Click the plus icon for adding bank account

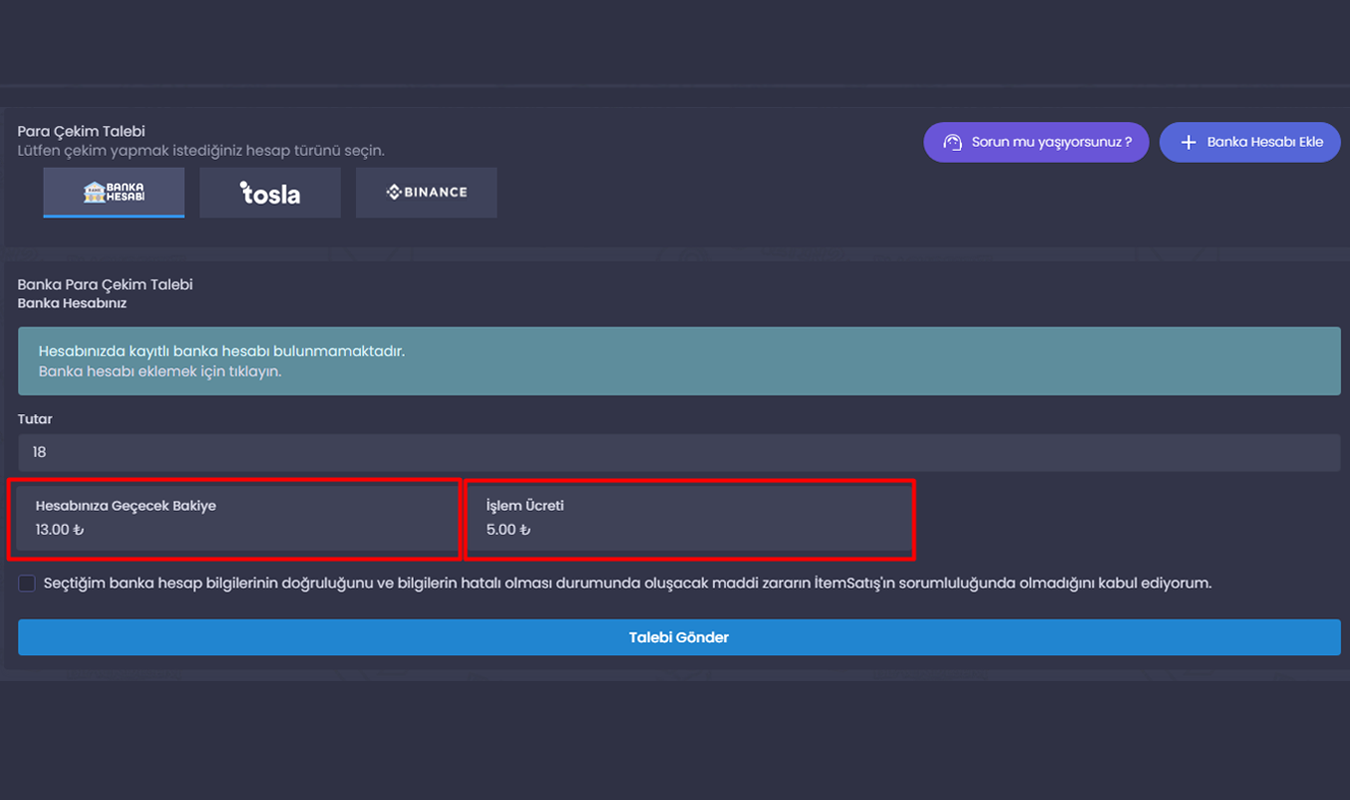tap(1188, 142)
